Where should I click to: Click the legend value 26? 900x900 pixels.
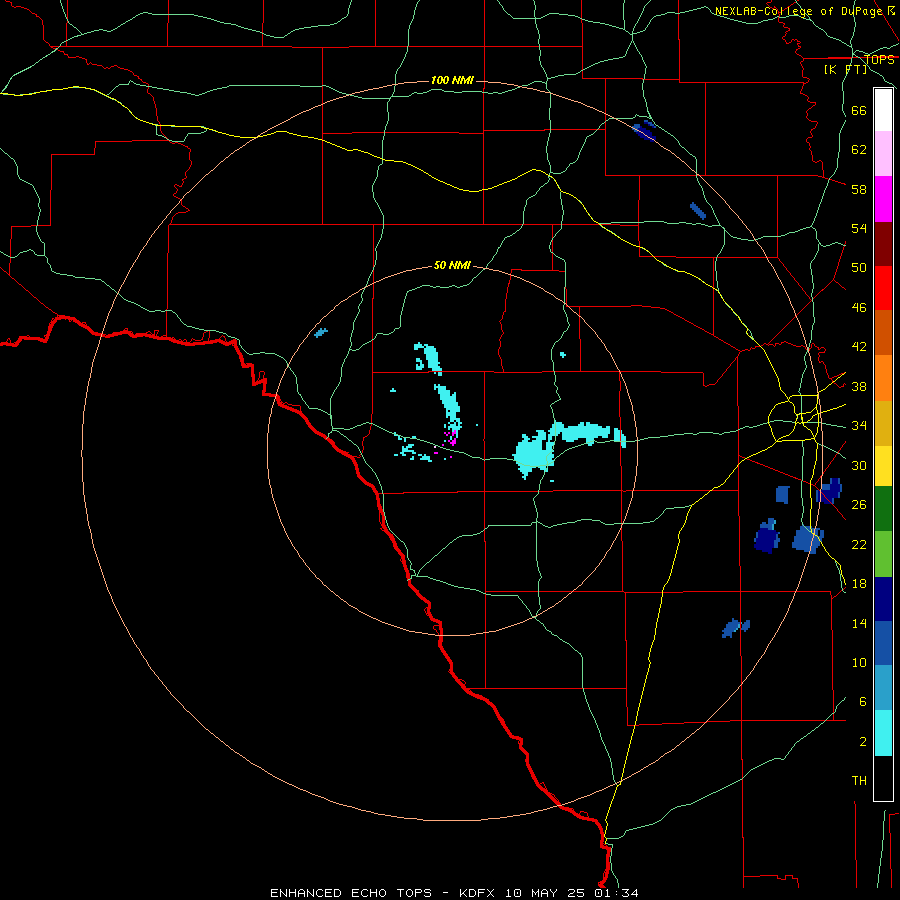point(859,505)
